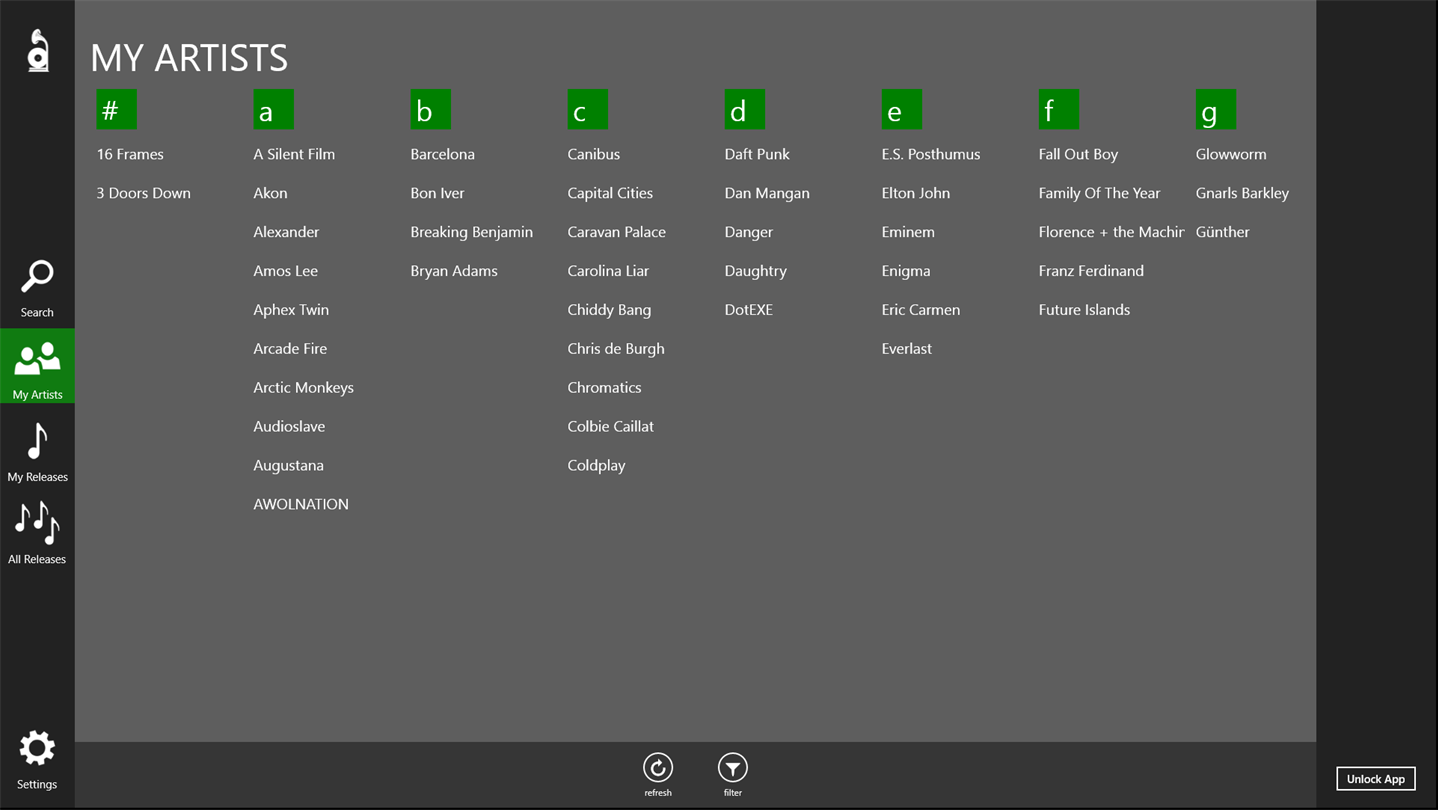Choose Franz Ferdinand

click(1091, 271)
